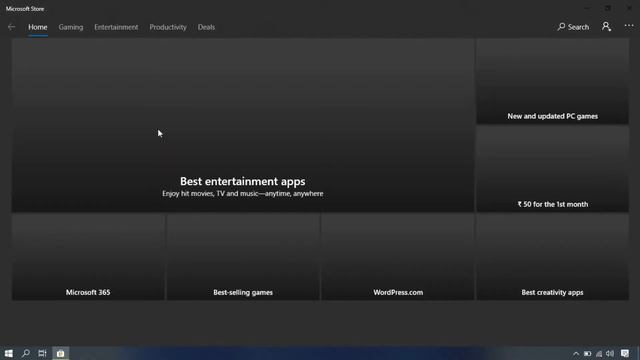Viewport: 640px width, 360px height.
Task: Open the volume speaker icon
Action: 610,354
